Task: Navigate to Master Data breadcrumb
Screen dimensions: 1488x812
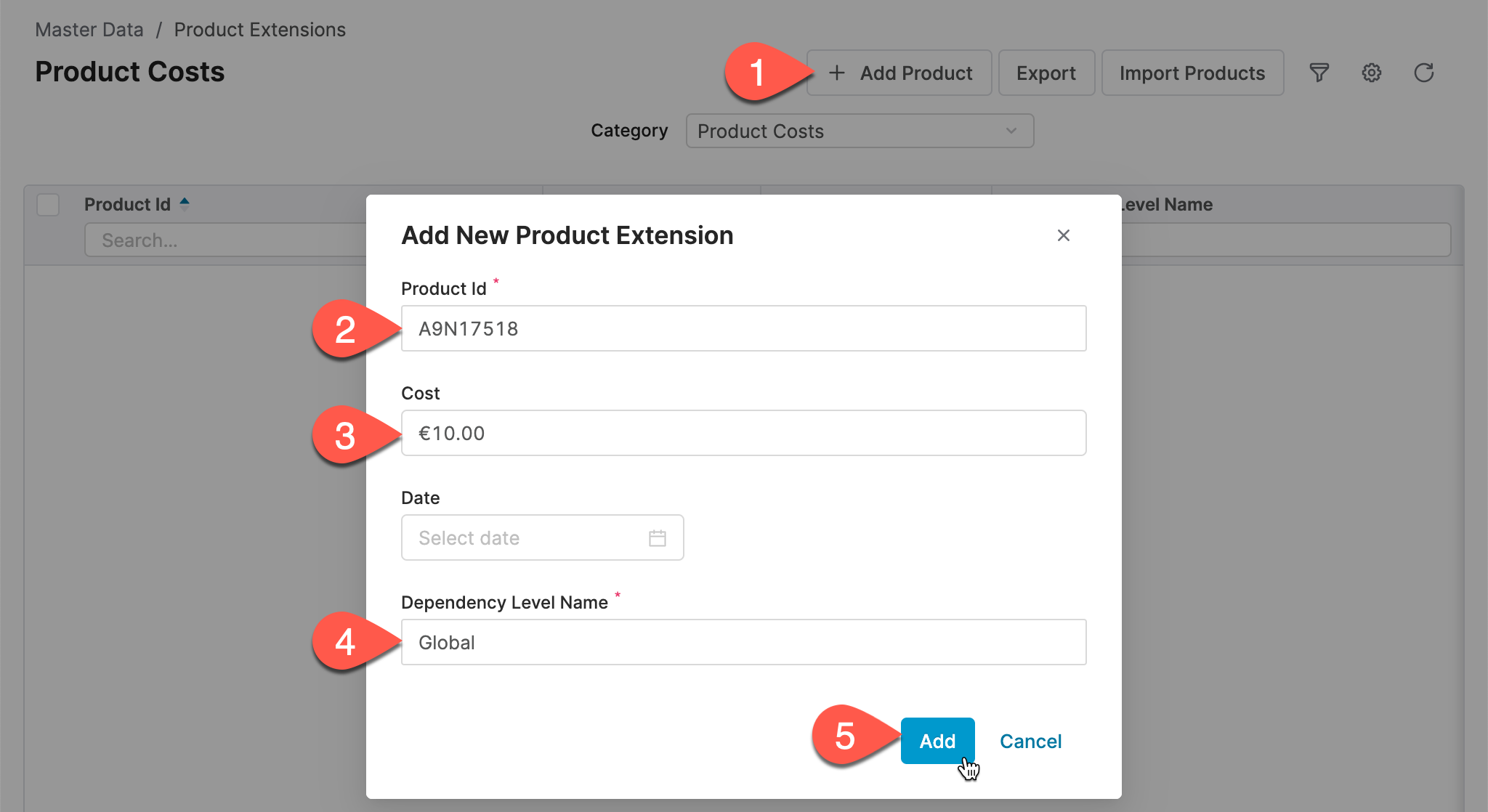Action: [89, 29]
